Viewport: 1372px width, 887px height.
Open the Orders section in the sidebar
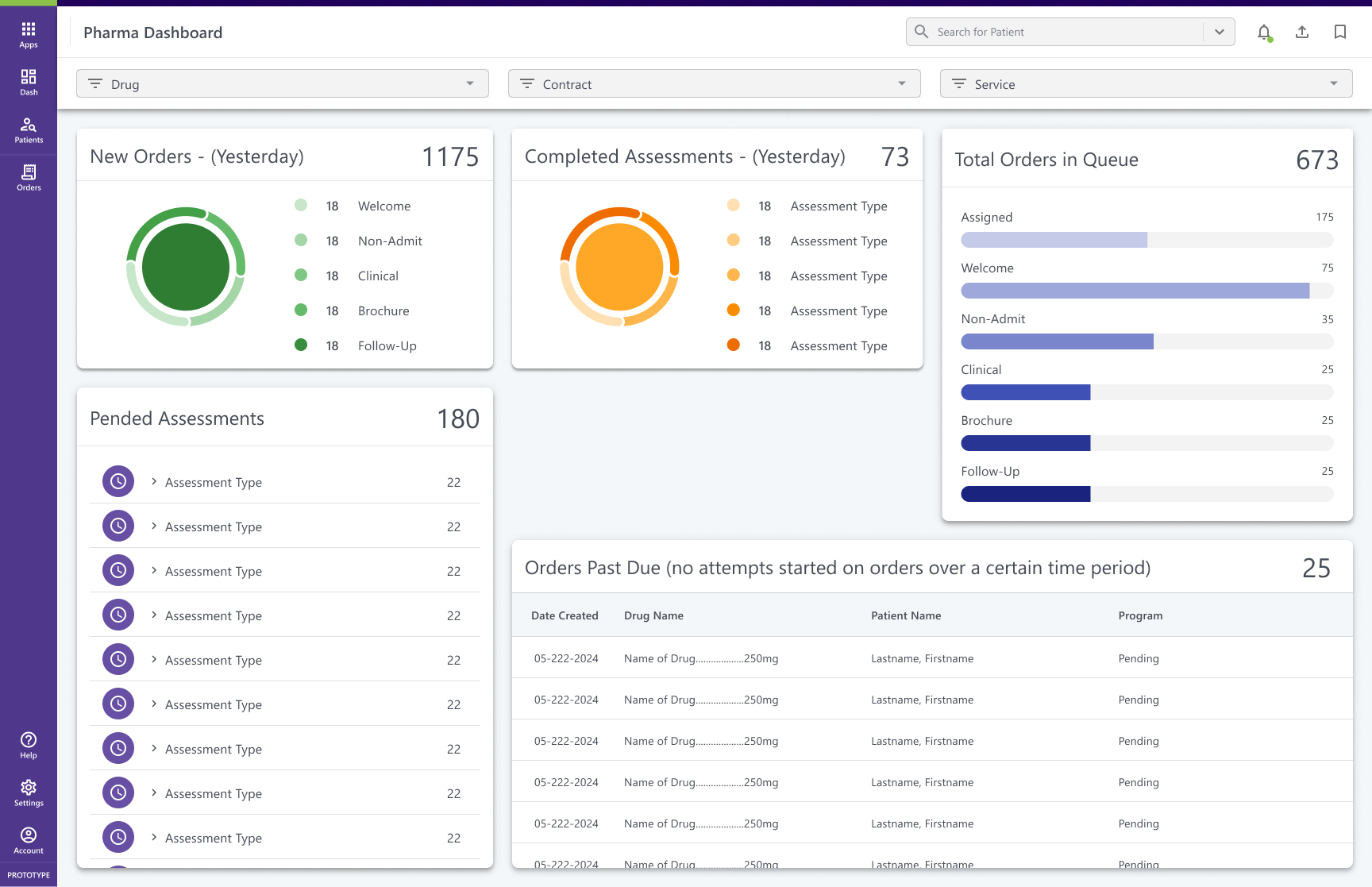[x=29, y=177]
